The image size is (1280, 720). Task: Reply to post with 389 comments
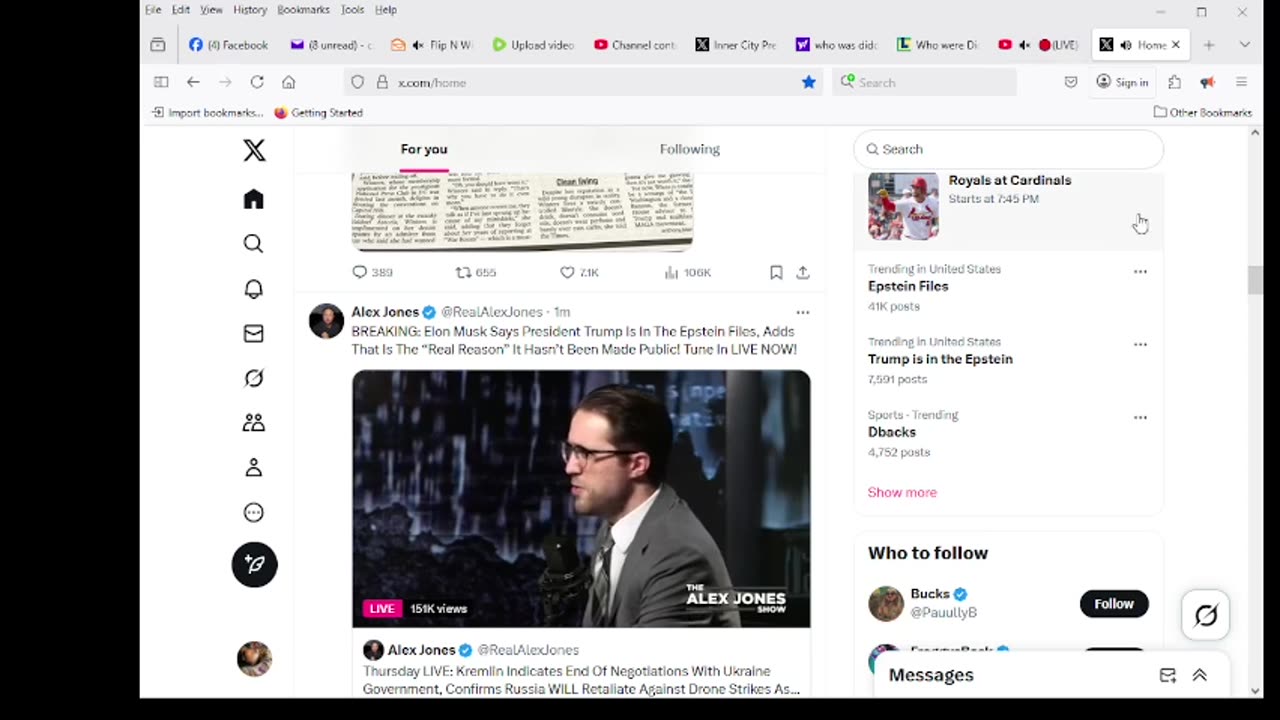[372, 272]
